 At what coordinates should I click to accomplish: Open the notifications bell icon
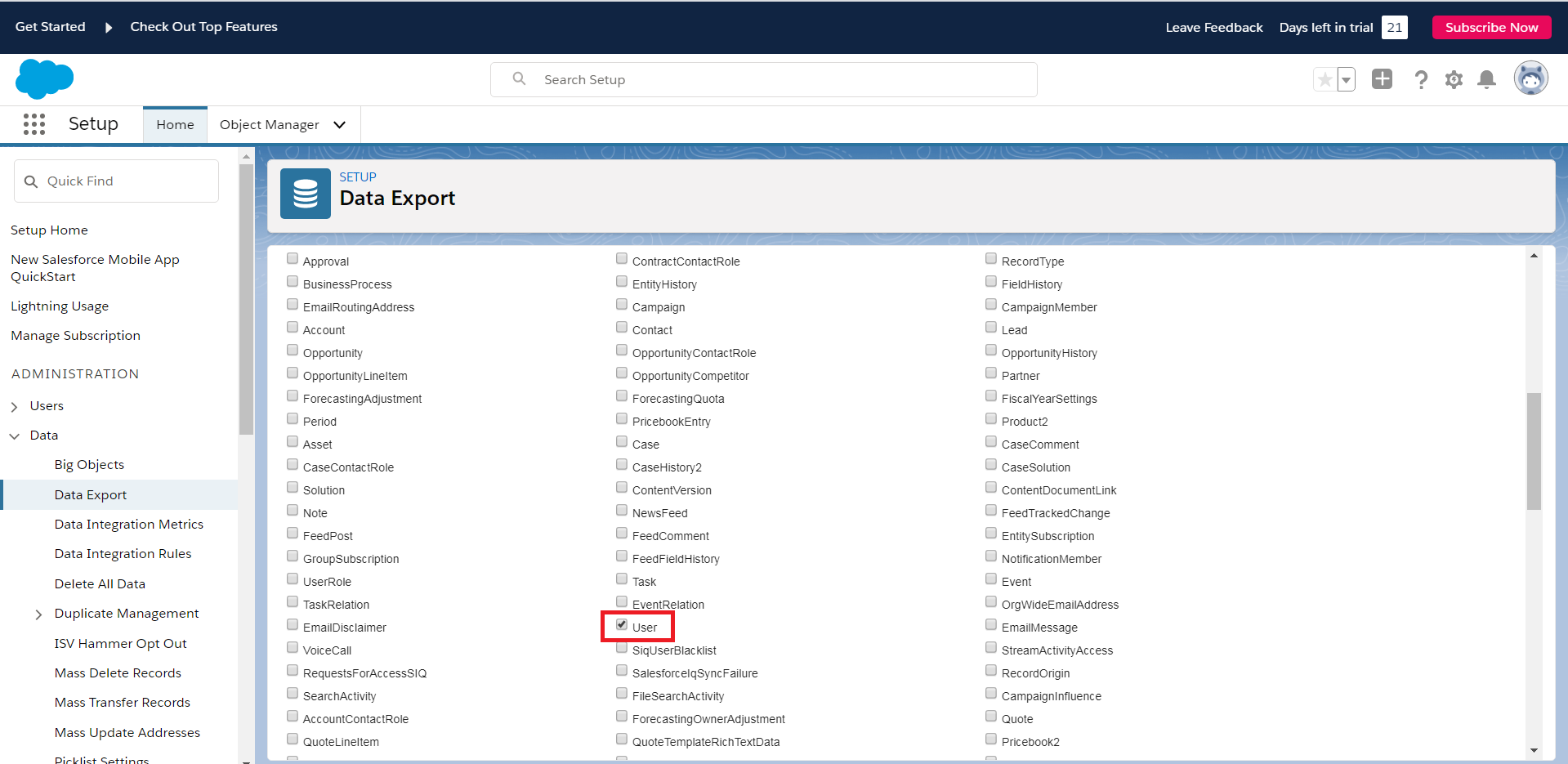tap(1487, 79)
